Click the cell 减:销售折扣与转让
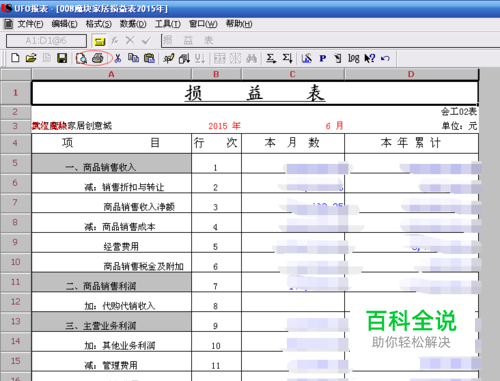 pyautogui.click(x=112, y=183)
